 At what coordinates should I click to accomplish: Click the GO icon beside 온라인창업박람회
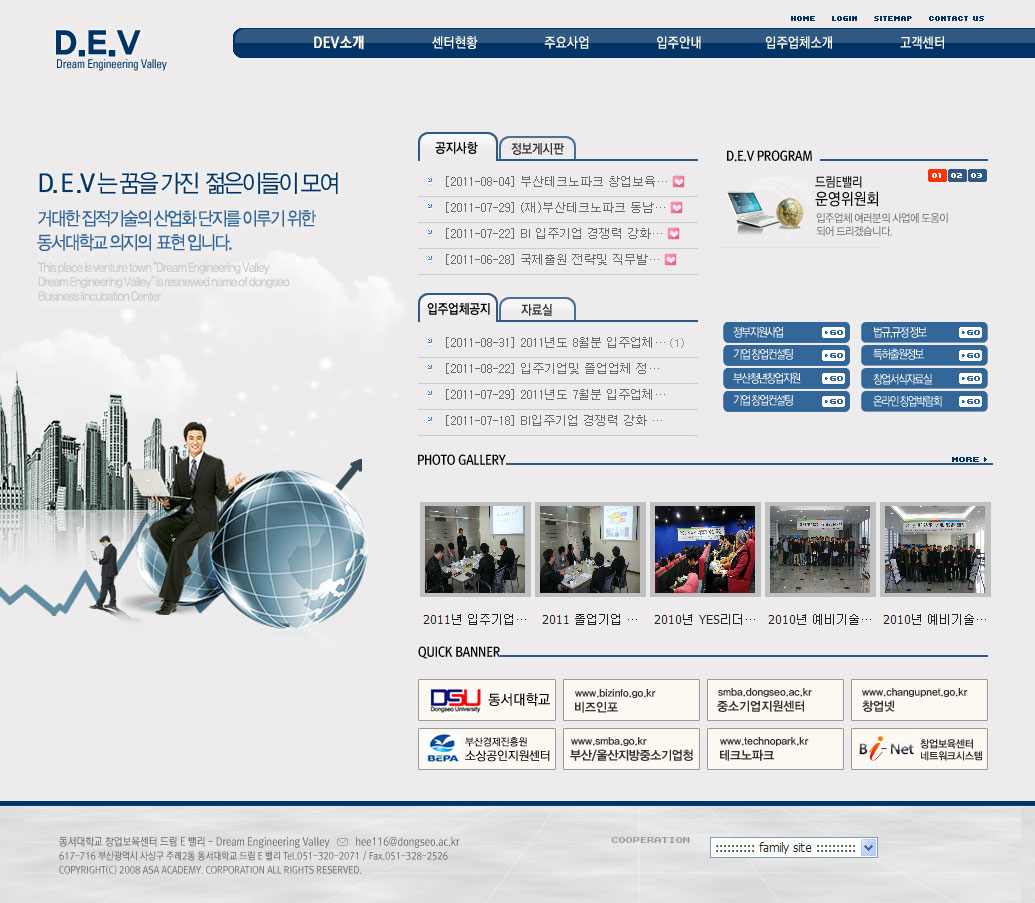(x=970, y=401)
